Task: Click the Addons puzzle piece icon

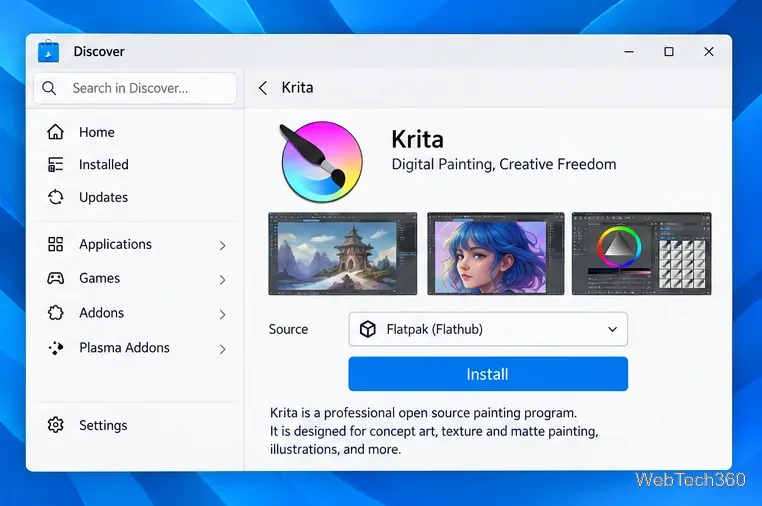Action: [55, 313]
